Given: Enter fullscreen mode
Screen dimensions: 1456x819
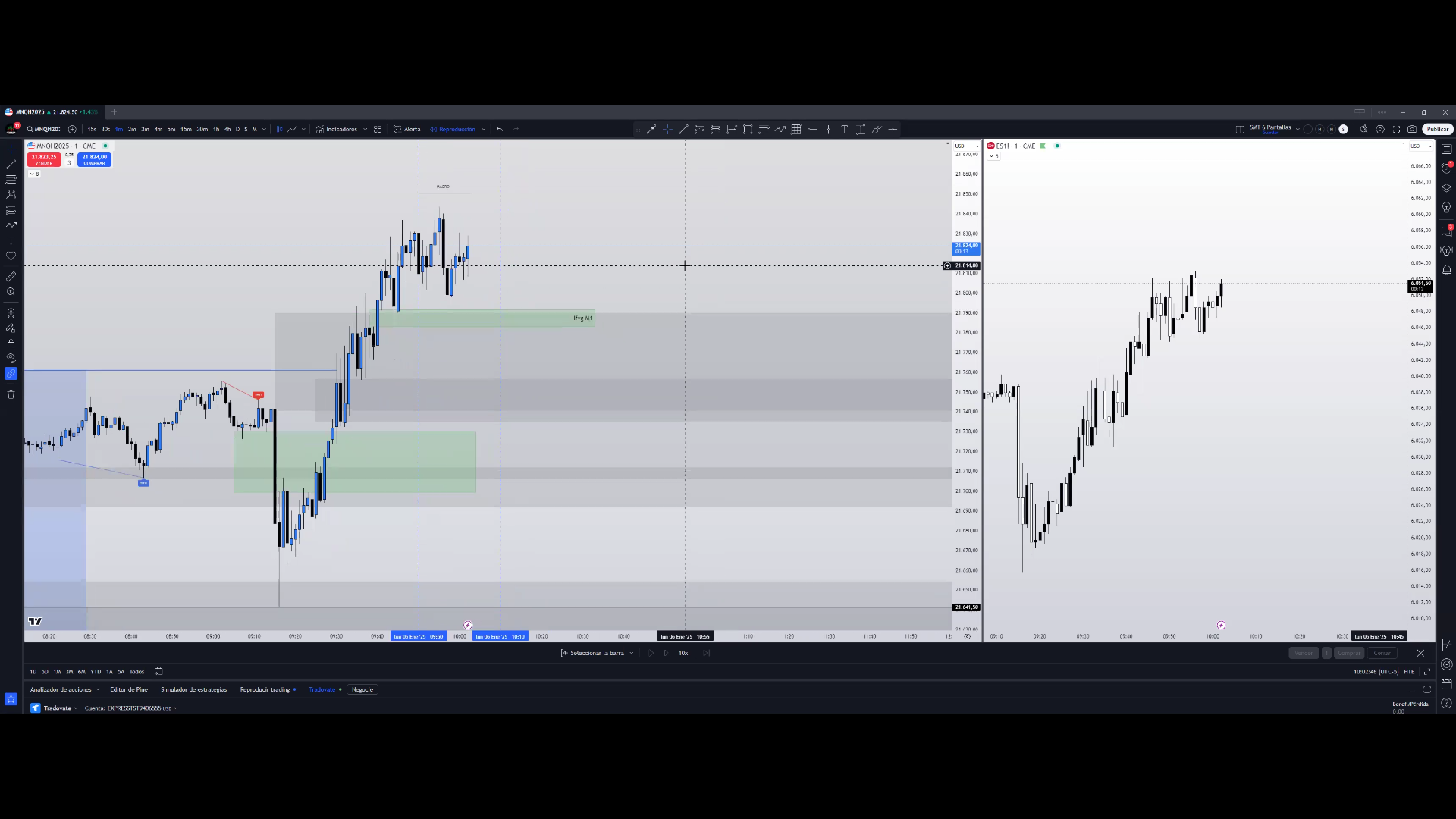Looking at the screenshot, I should pyautogui.click(x=1396, y=129).
